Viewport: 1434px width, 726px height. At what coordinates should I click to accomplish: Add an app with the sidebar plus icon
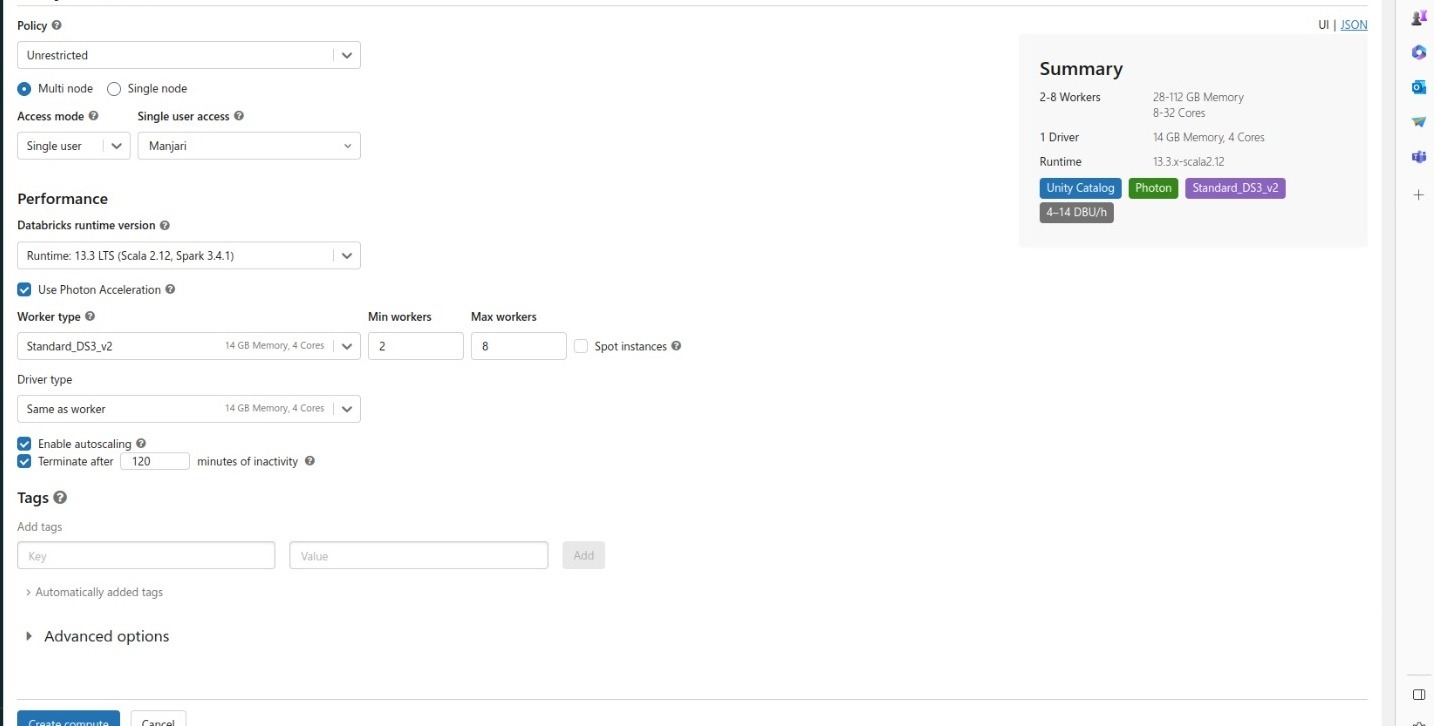coord(1418,194)
